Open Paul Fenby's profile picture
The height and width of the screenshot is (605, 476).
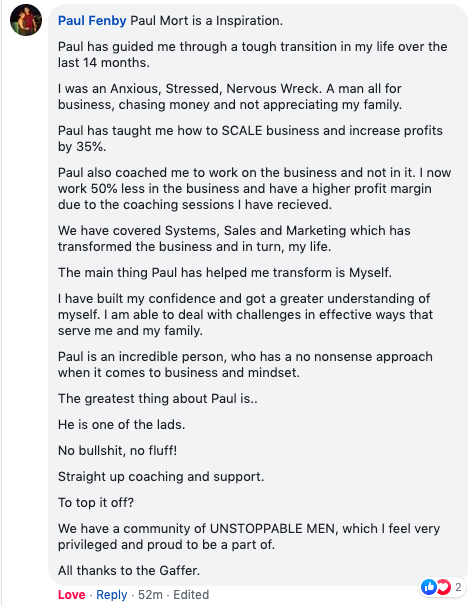point(26,20)
